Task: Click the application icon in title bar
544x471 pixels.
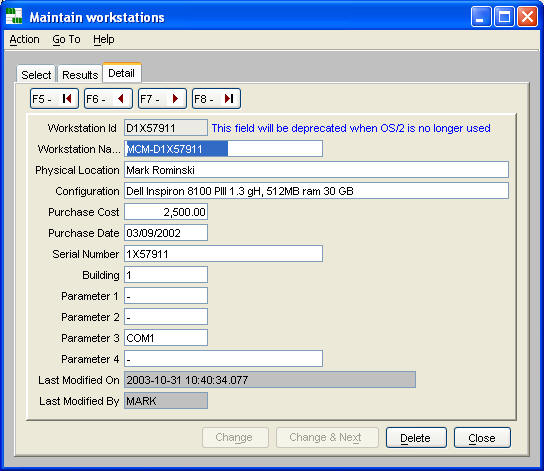Action: tap(14, 16)
